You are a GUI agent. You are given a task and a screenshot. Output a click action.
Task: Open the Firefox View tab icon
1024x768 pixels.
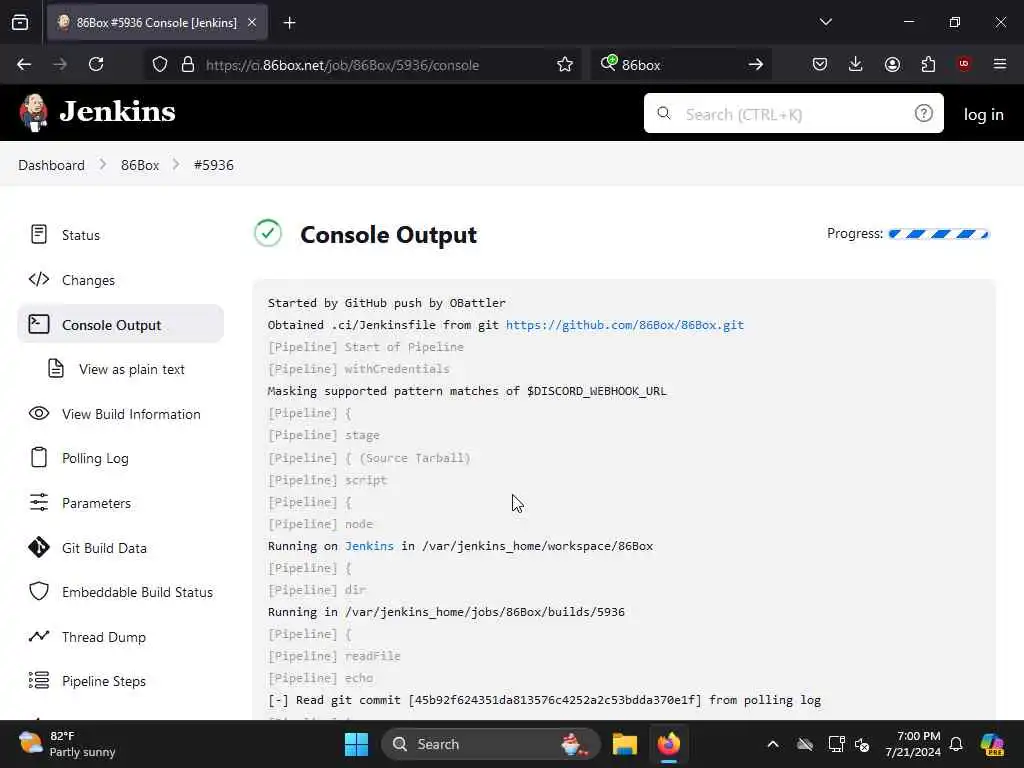click(20, 22)
